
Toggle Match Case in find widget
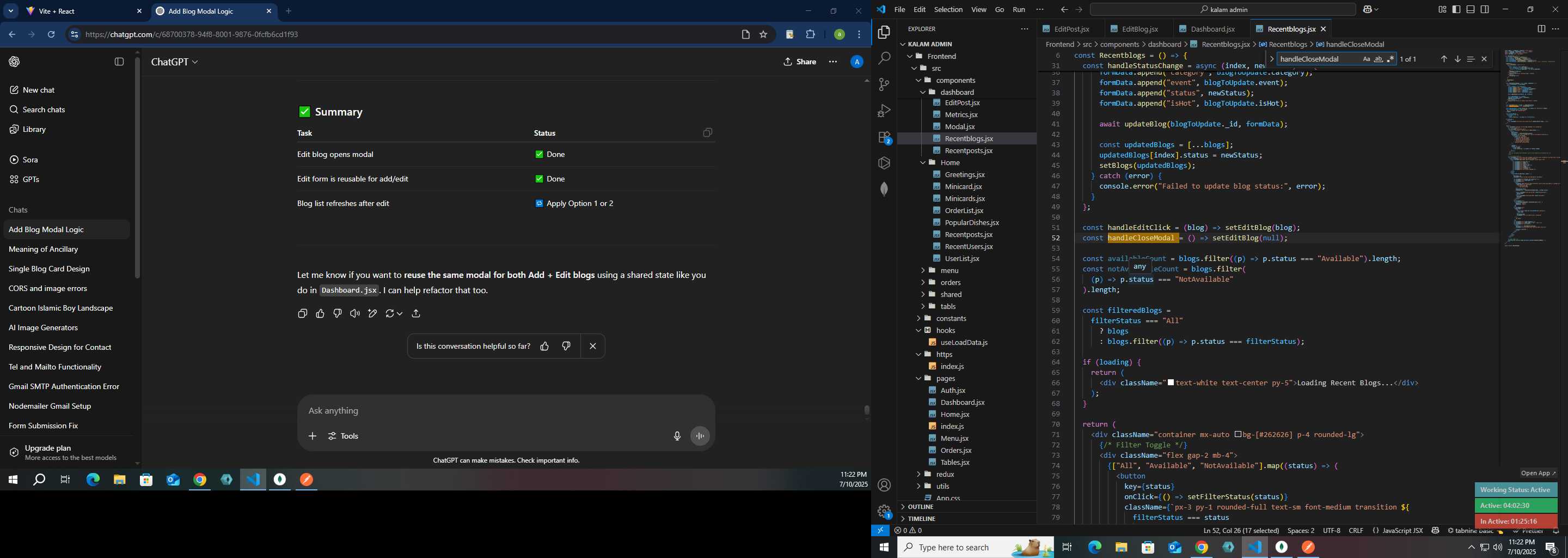(1367, 59)
